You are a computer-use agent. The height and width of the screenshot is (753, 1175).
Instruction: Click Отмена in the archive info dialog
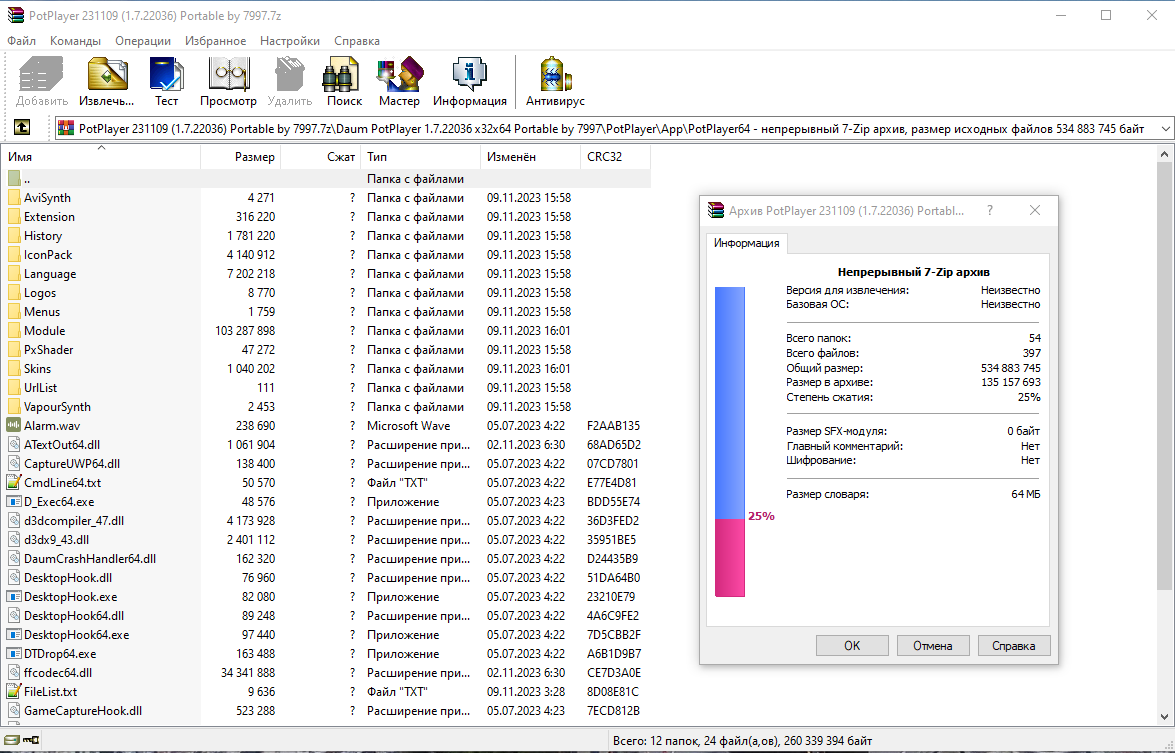[932, 646]
